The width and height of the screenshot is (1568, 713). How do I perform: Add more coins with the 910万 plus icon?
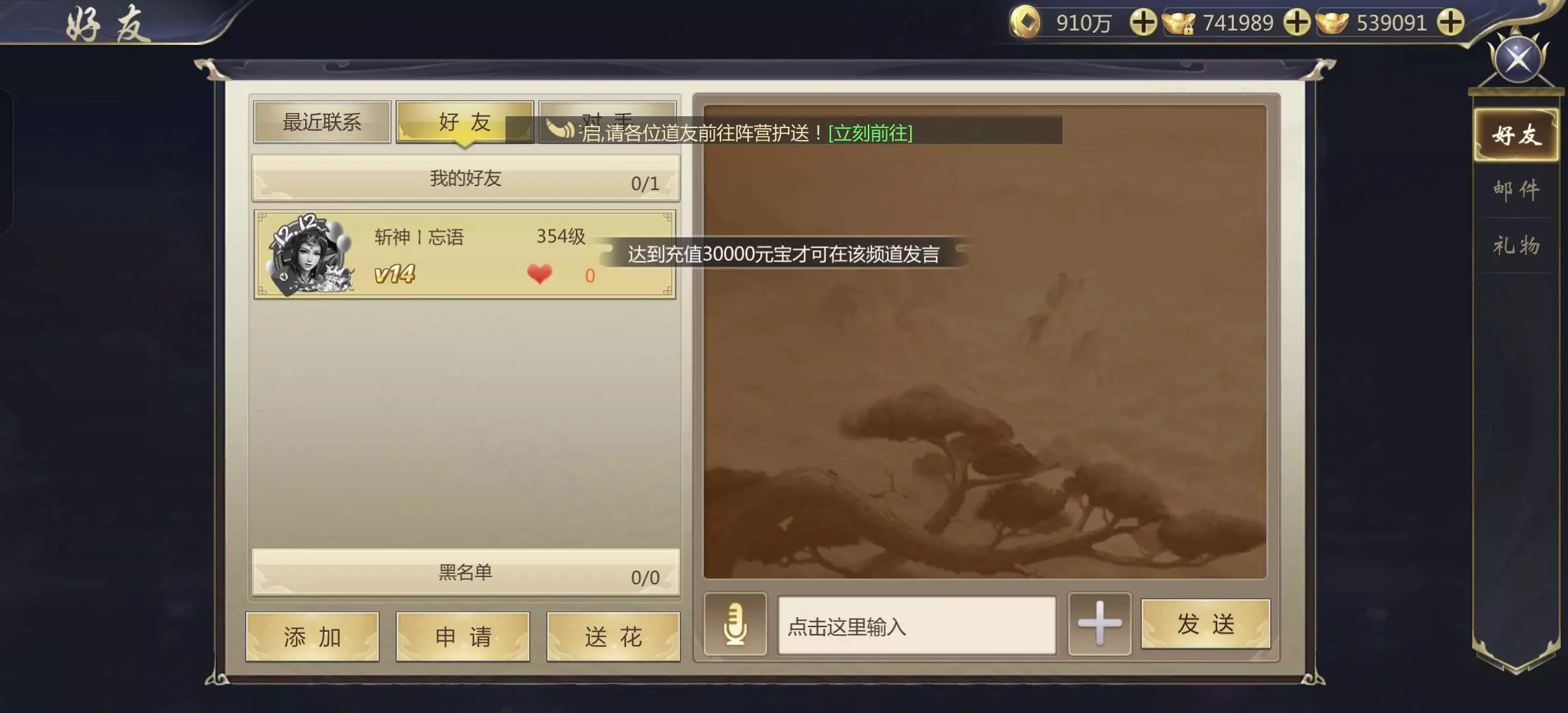tap(1143, 22)
